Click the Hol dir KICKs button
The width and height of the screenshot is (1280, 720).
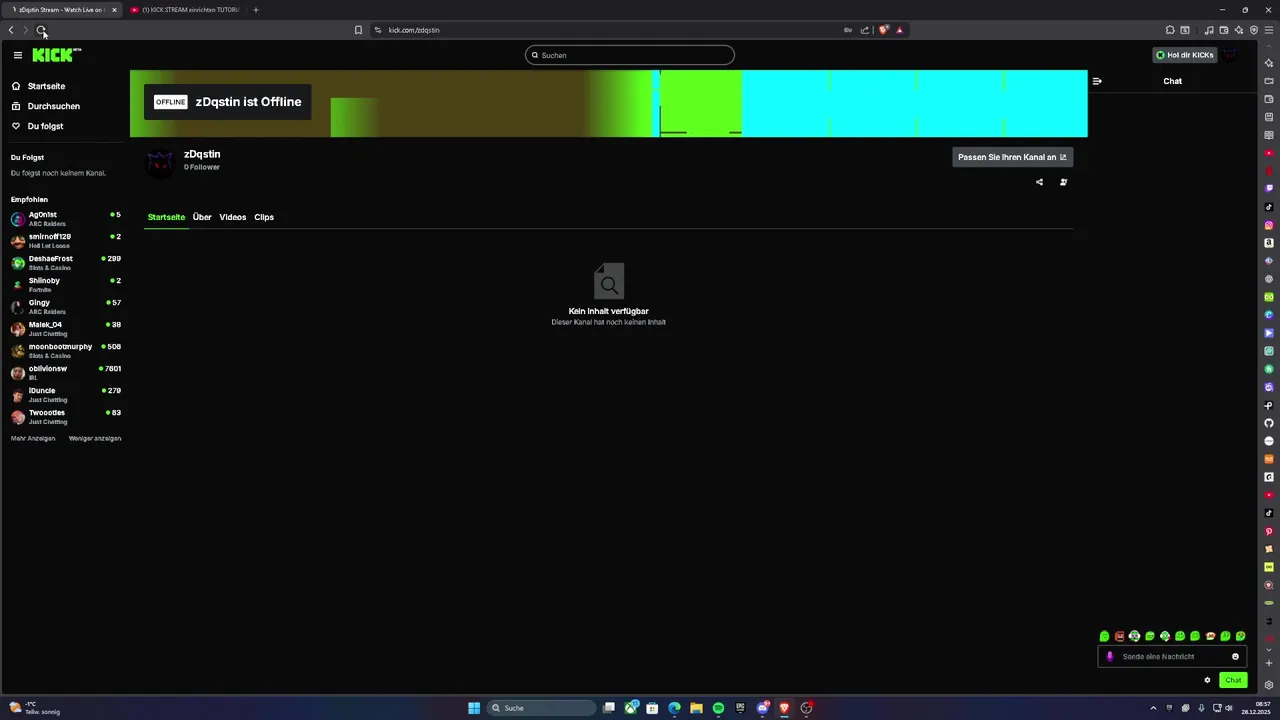[x=1185, y=55]
